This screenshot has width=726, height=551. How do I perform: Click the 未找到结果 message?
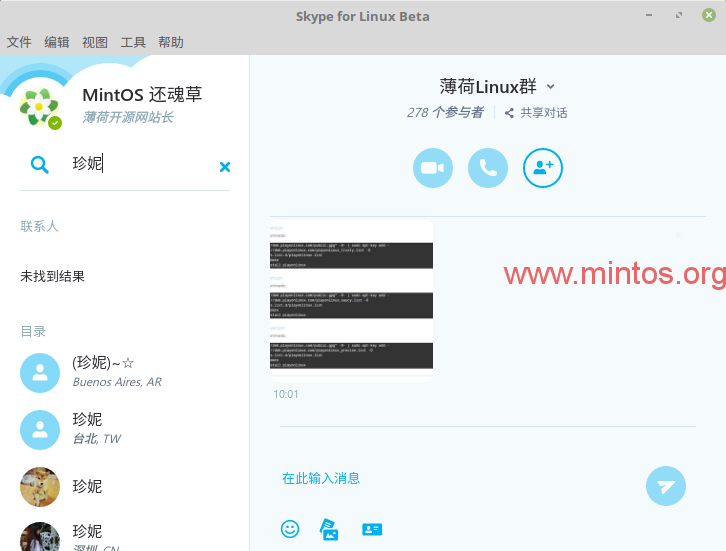pyautogui.click(x=53, y=276)
